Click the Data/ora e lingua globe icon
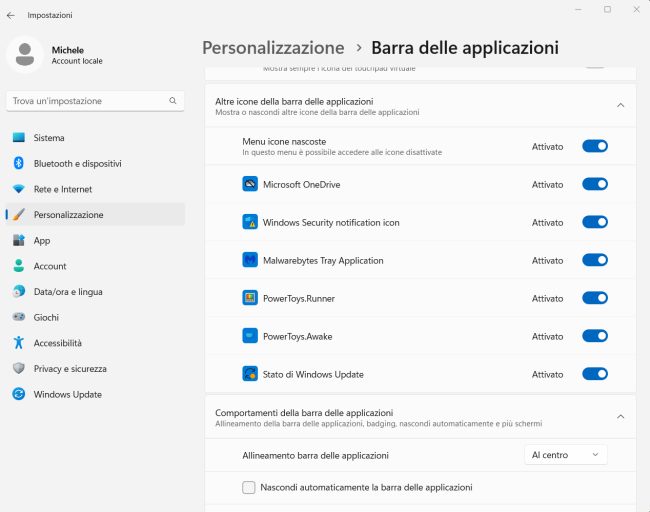 (x=19, y=291)
